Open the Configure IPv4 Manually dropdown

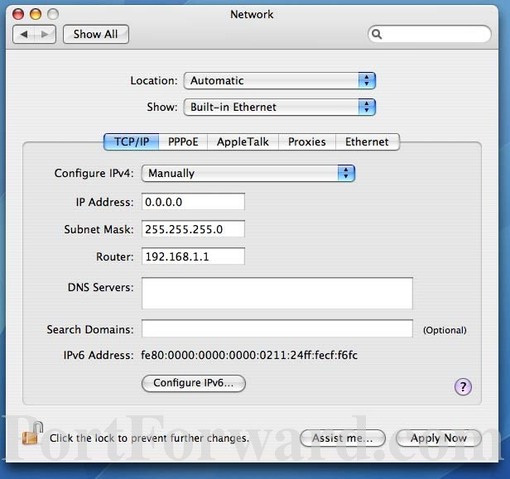(248, 173)
